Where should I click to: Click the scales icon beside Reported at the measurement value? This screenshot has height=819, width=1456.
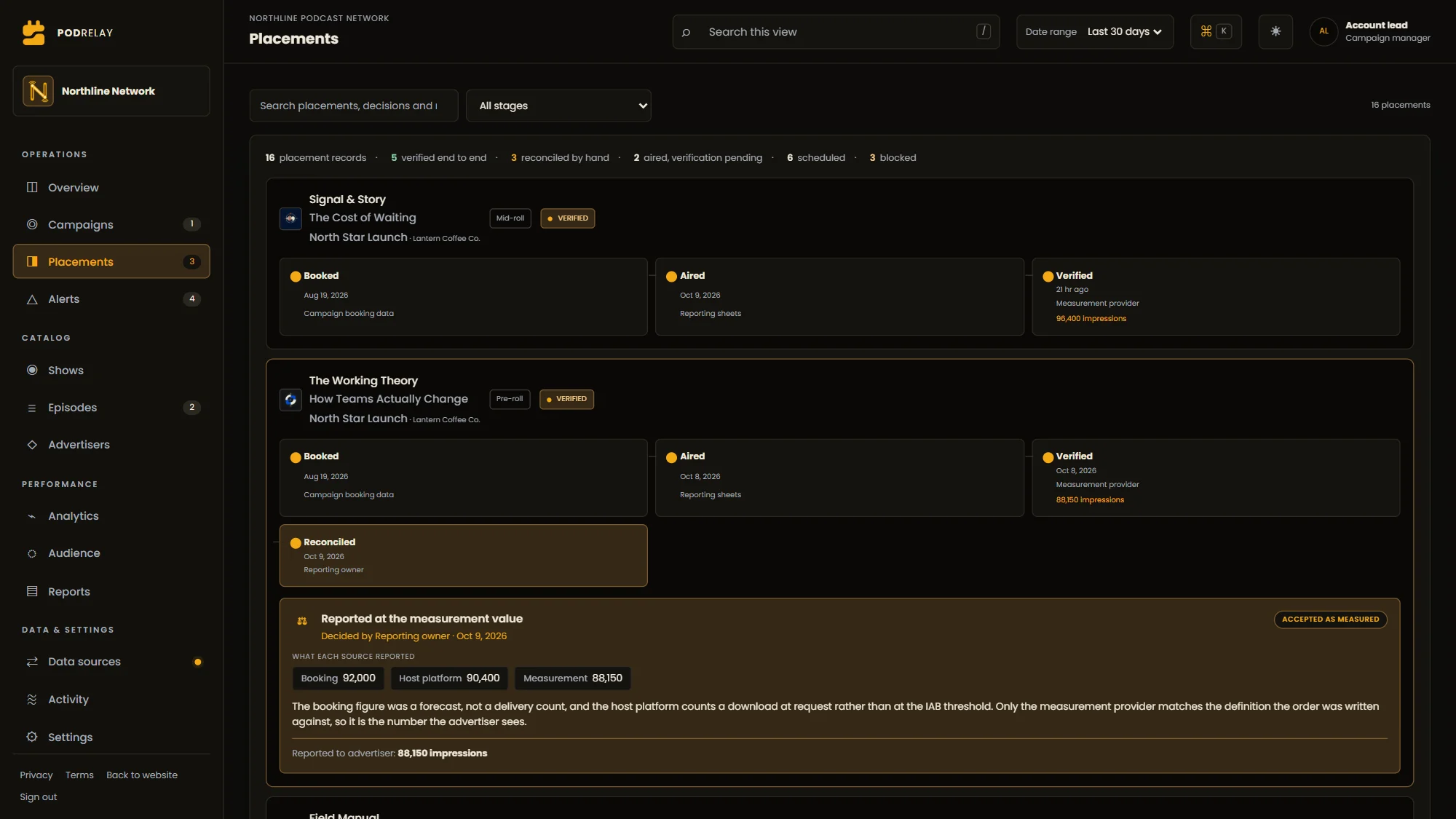tap(302, 621)
